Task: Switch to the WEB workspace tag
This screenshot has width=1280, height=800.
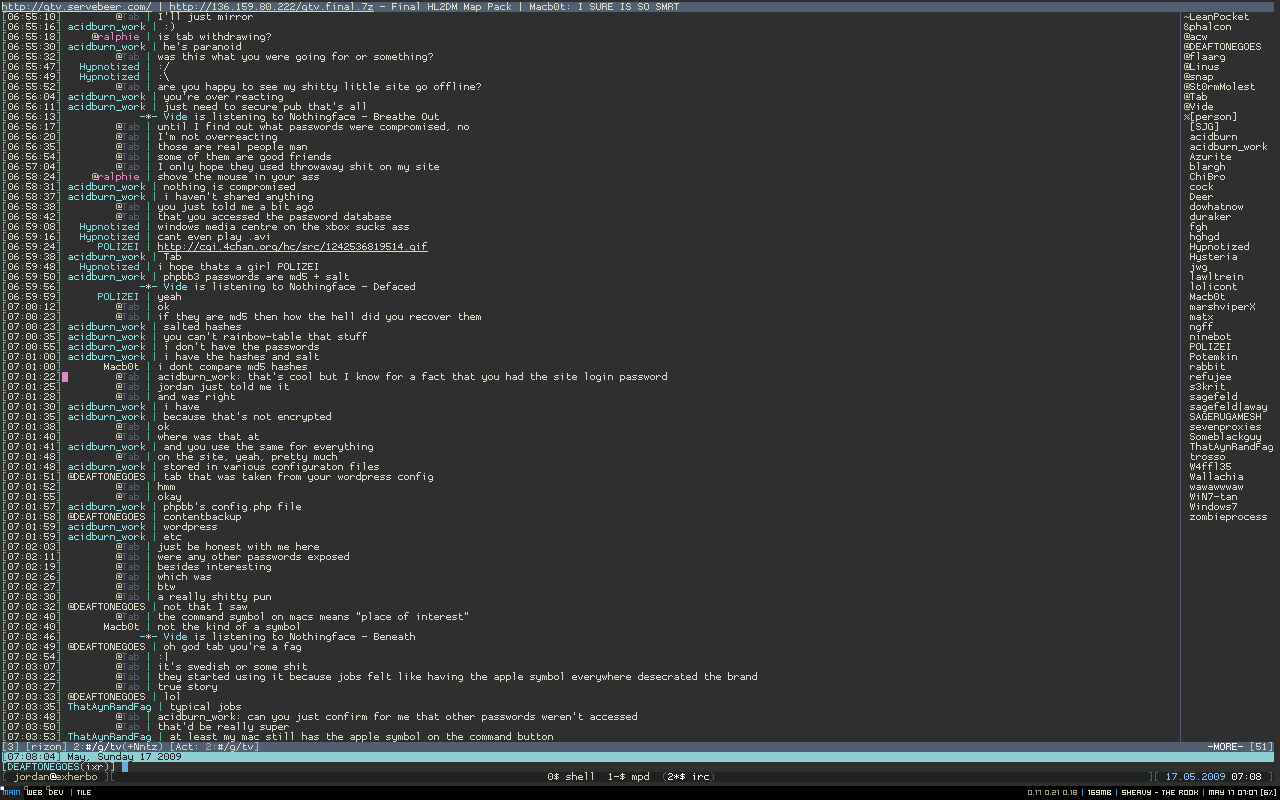Action: click(x=34, y=792)
